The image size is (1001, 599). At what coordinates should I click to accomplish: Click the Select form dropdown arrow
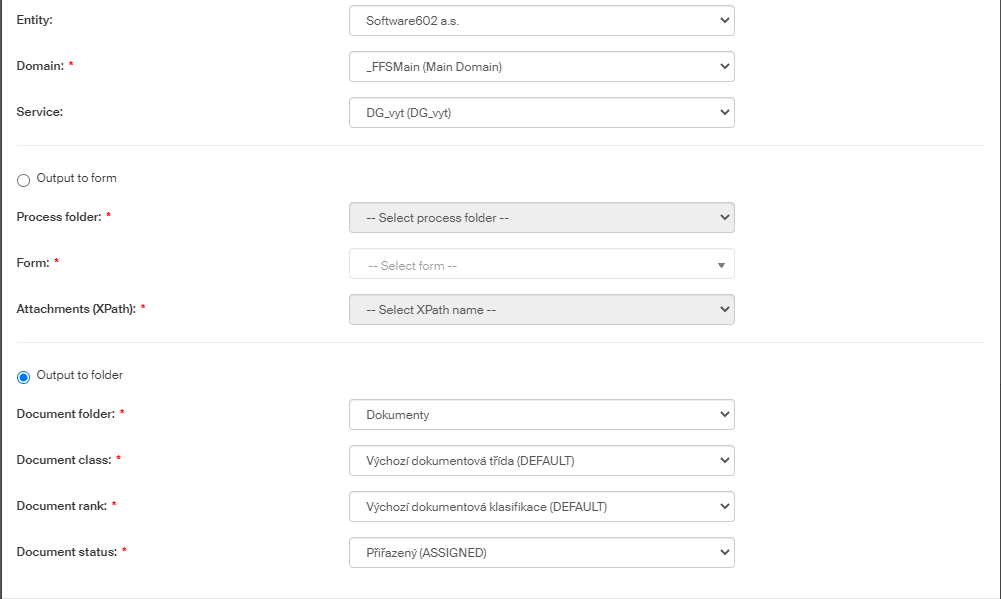(721, 266)
